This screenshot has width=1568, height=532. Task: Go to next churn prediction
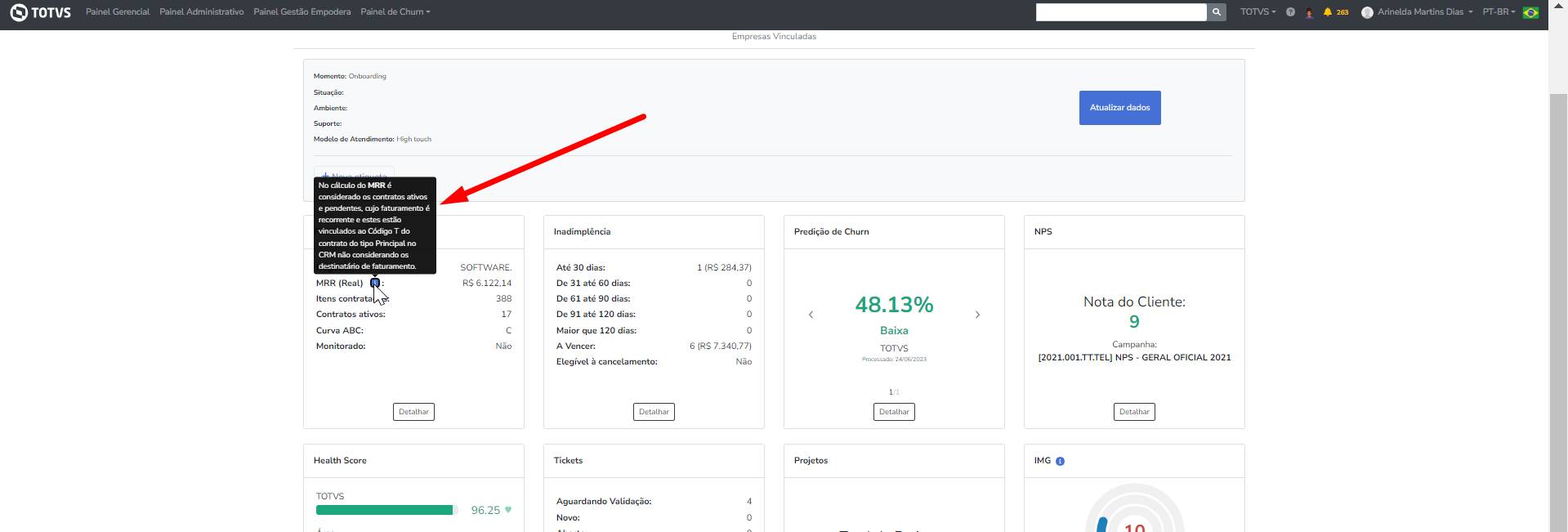coord(977,315)
